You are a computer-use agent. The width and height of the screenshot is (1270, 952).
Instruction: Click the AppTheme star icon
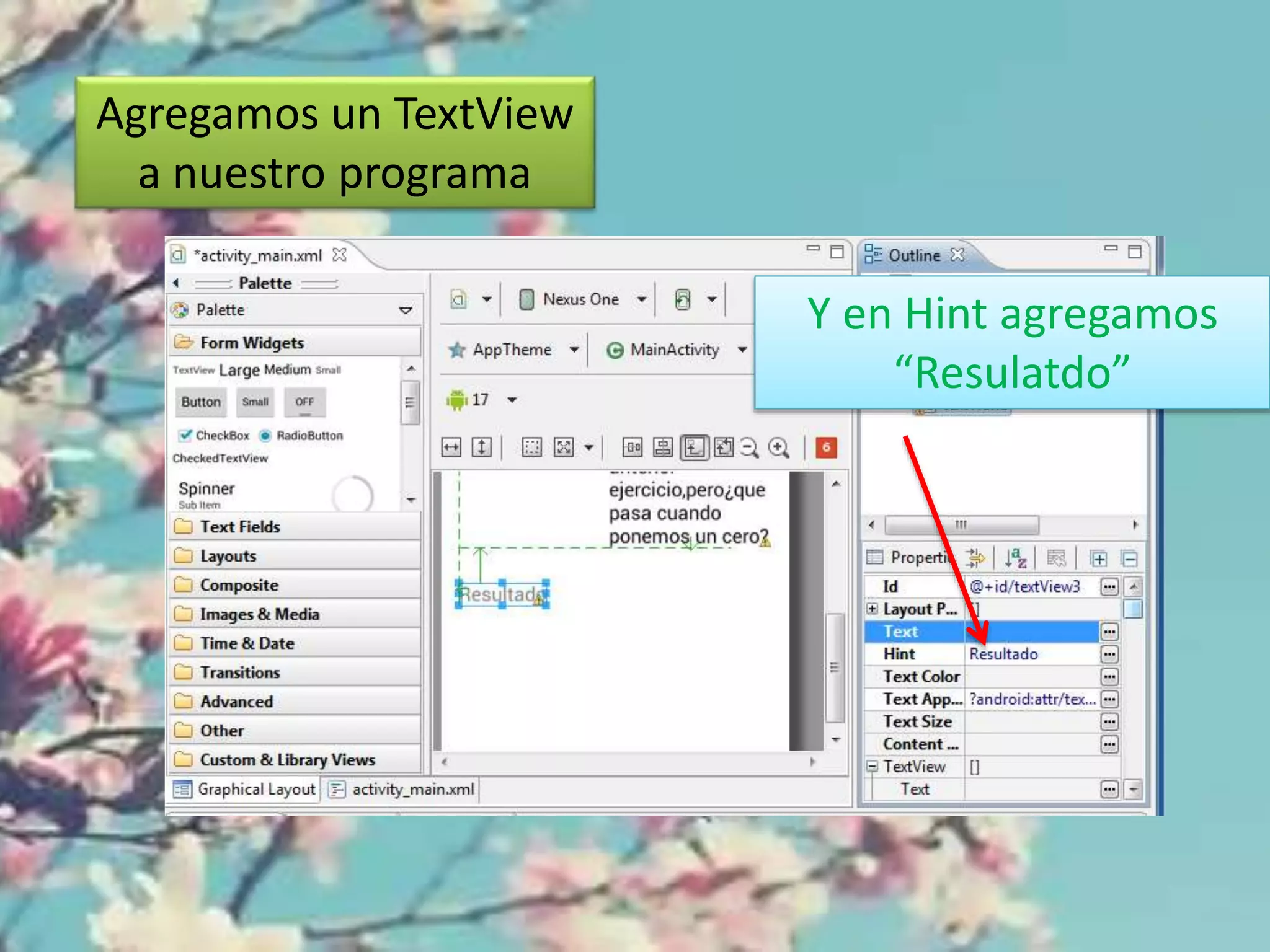pos(457,350)
